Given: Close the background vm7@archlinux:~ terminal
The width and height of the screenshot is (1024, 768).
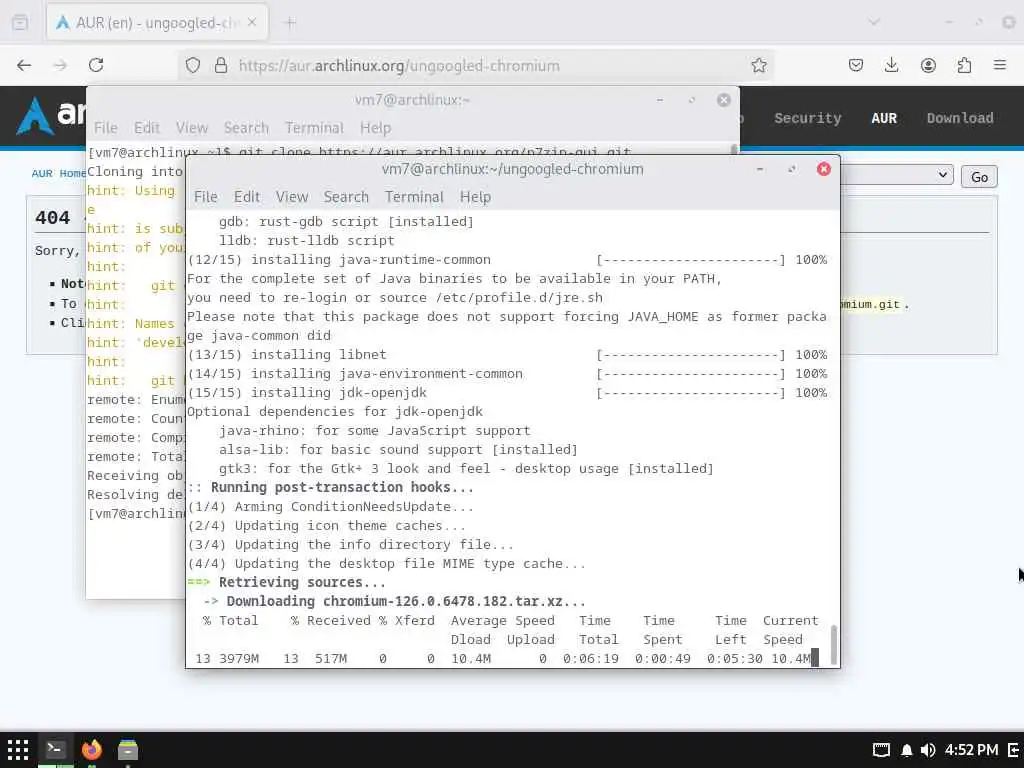Looking at the screenshot, I should click(724, 100).
